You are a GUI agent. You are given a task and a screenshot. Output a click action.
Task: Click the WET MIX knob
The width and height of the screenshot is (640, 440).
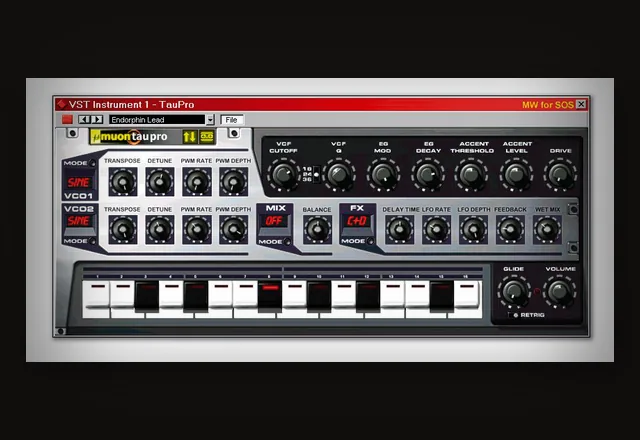tap(547, 229)
